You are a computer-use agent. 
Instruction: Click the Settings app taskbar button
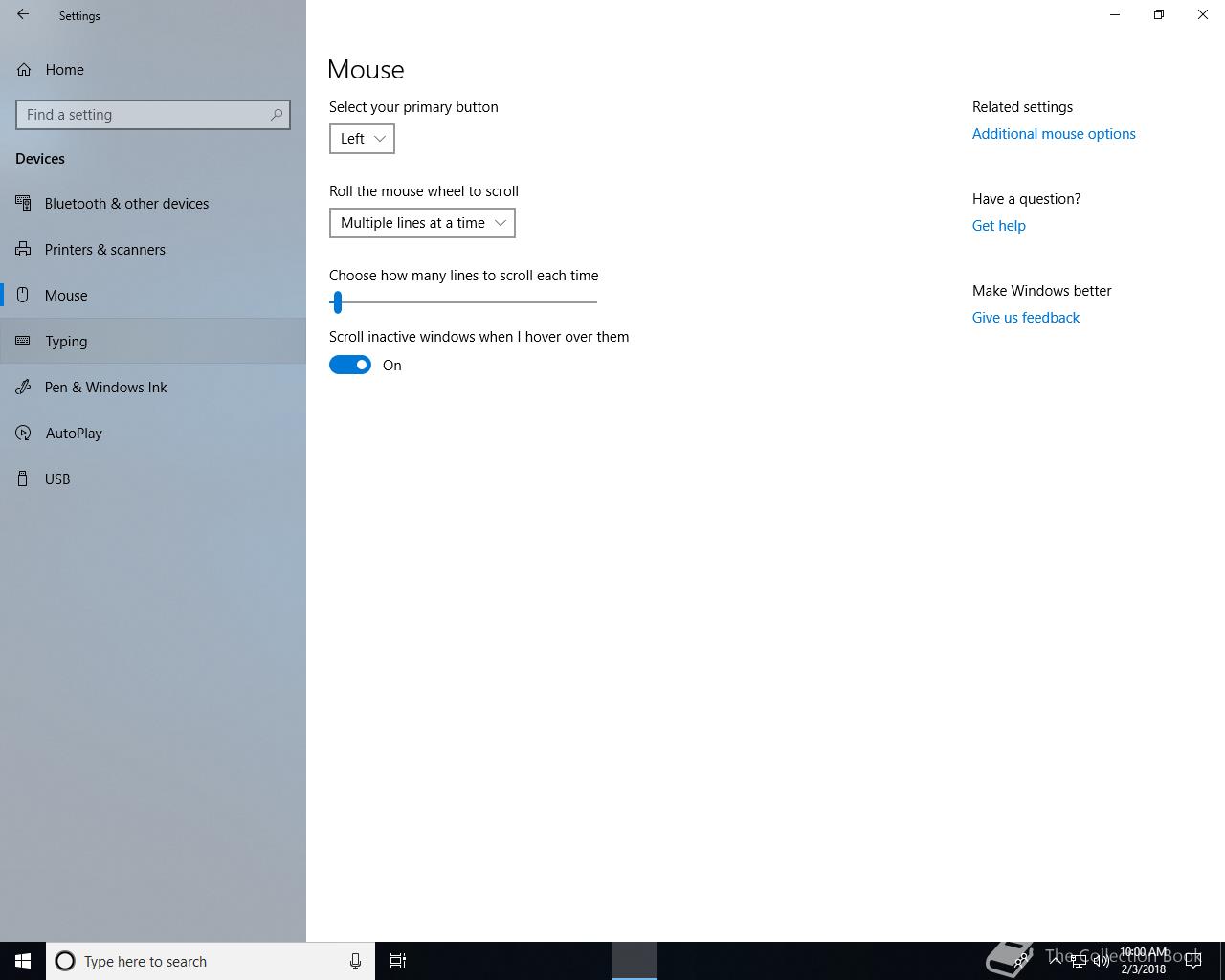(635, 961)
